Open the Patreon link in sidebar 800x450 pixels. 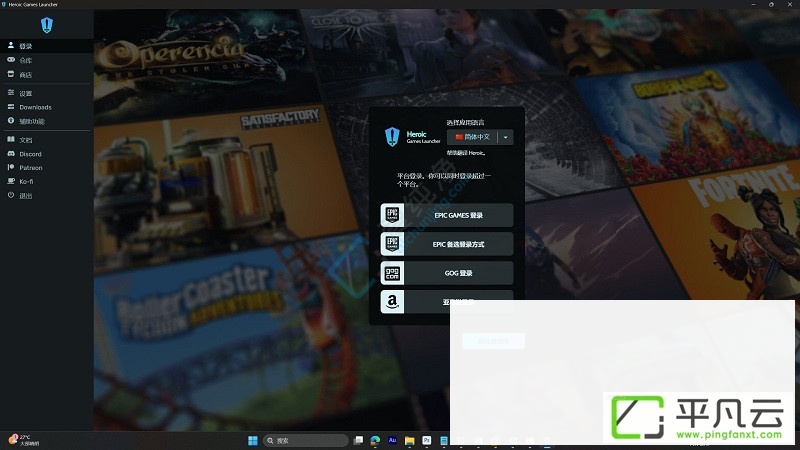[46, 167]
